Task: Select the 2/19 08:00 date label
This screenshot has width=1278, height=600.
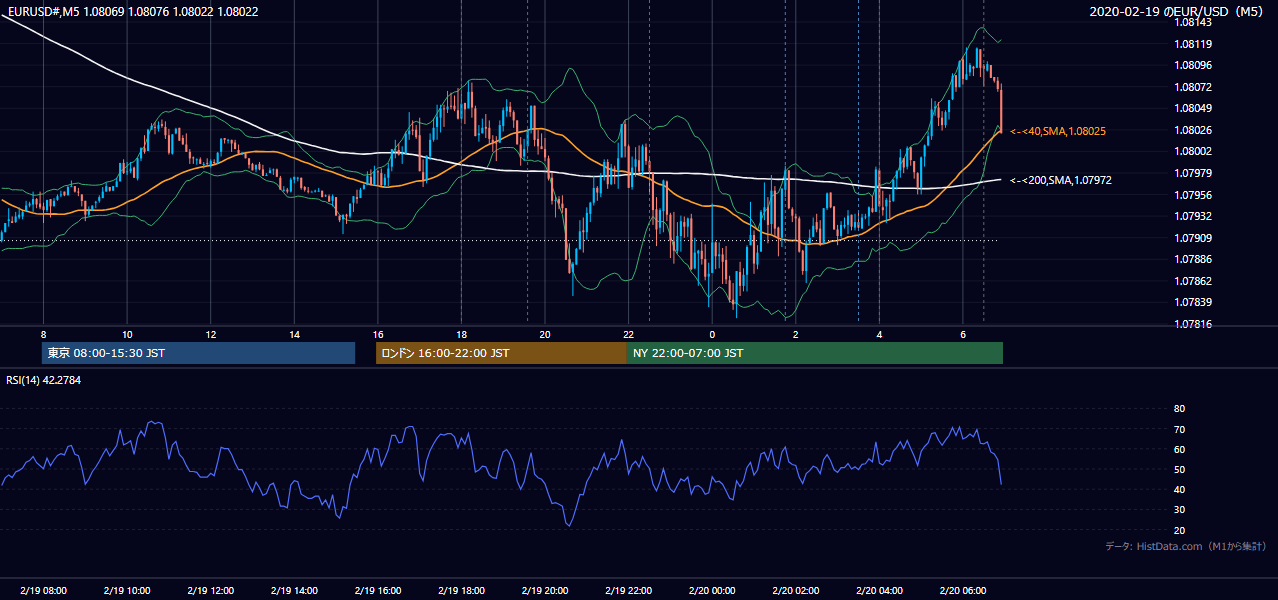Action: [x=43, y=591]
